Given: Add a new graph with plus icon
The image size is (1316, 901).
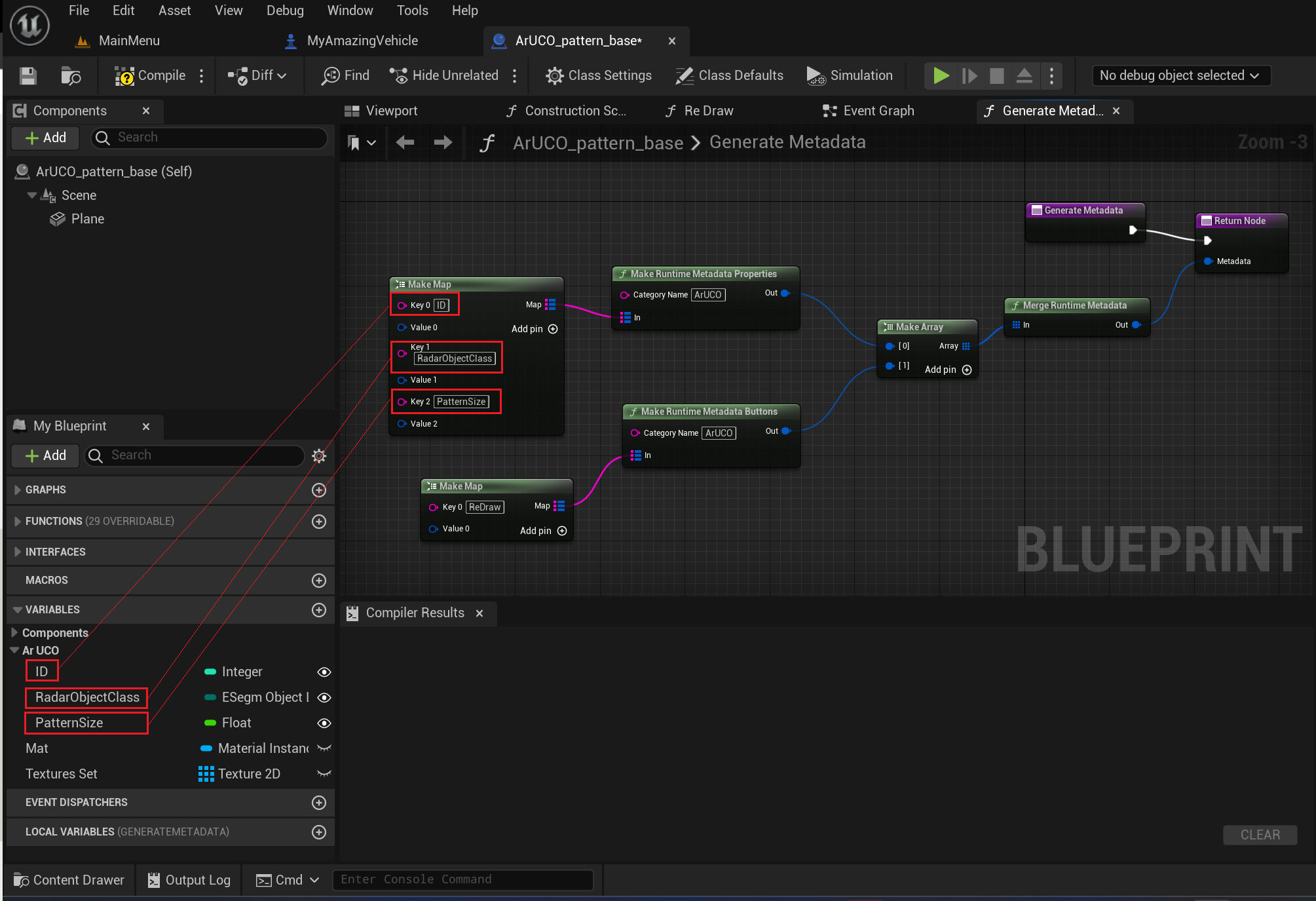Looking at the screenshot, I should (x=319, y=490).
